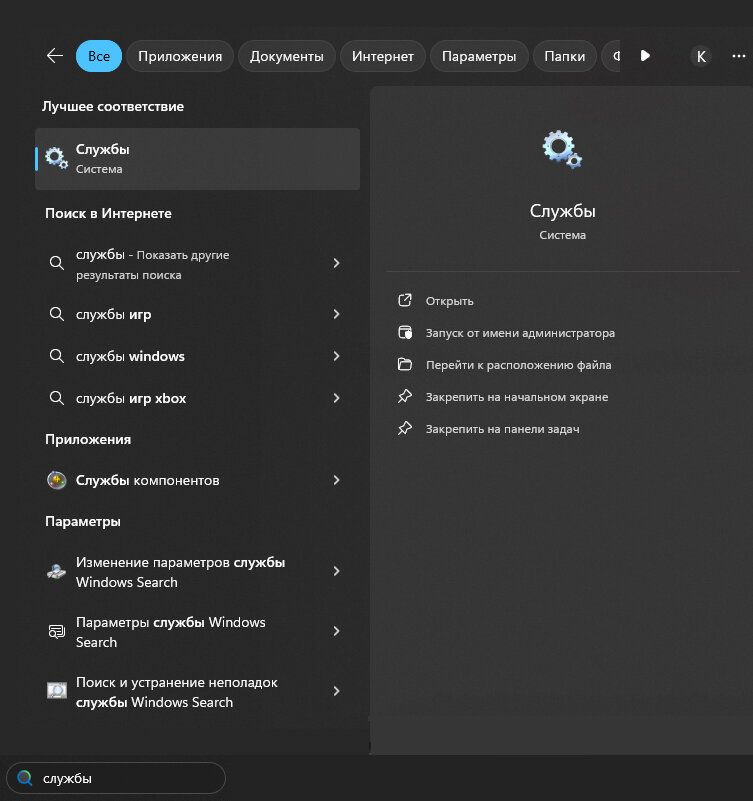Click the Приложения section heading
Screen dimensions: 753x801
[88, 439]
